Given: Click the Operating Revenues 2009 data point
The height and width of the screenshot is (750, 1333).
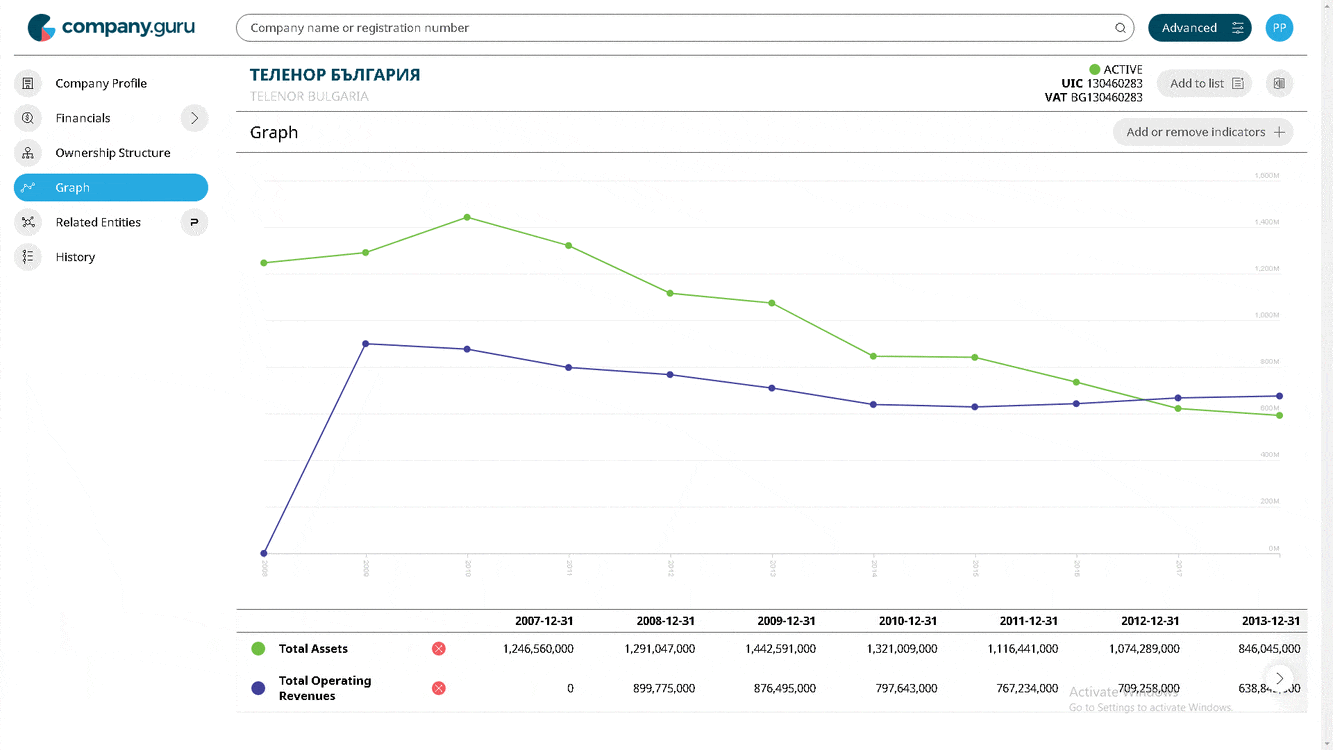Looking at the screenshot, I should (366, 344).
